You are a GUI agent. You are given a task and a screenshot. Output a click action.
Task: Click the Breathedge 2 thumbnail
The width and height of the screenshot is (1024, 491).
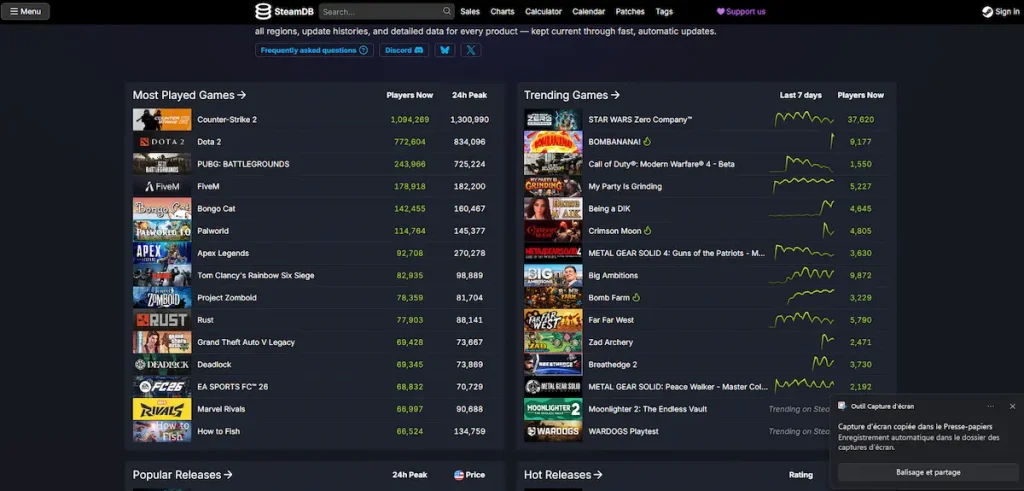pyautogui.click(x=553, y=364)
